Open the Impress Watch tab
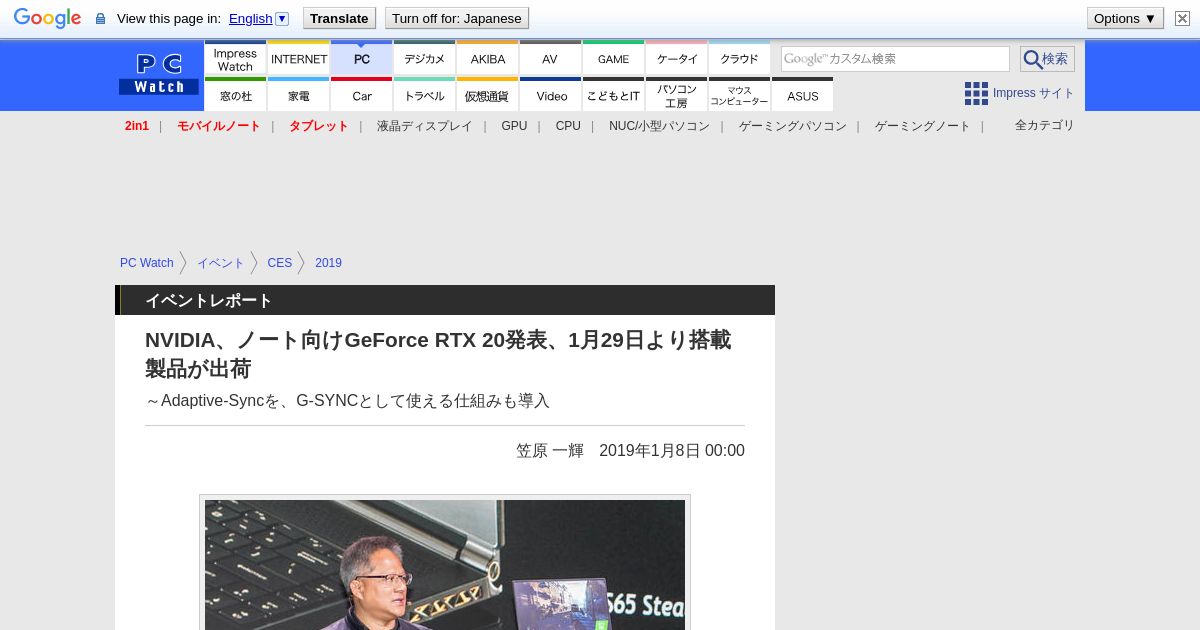 point(235,58)
